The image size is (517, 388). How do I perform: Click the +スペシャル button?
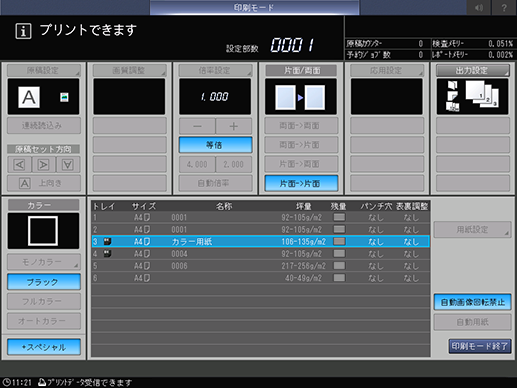44,347
